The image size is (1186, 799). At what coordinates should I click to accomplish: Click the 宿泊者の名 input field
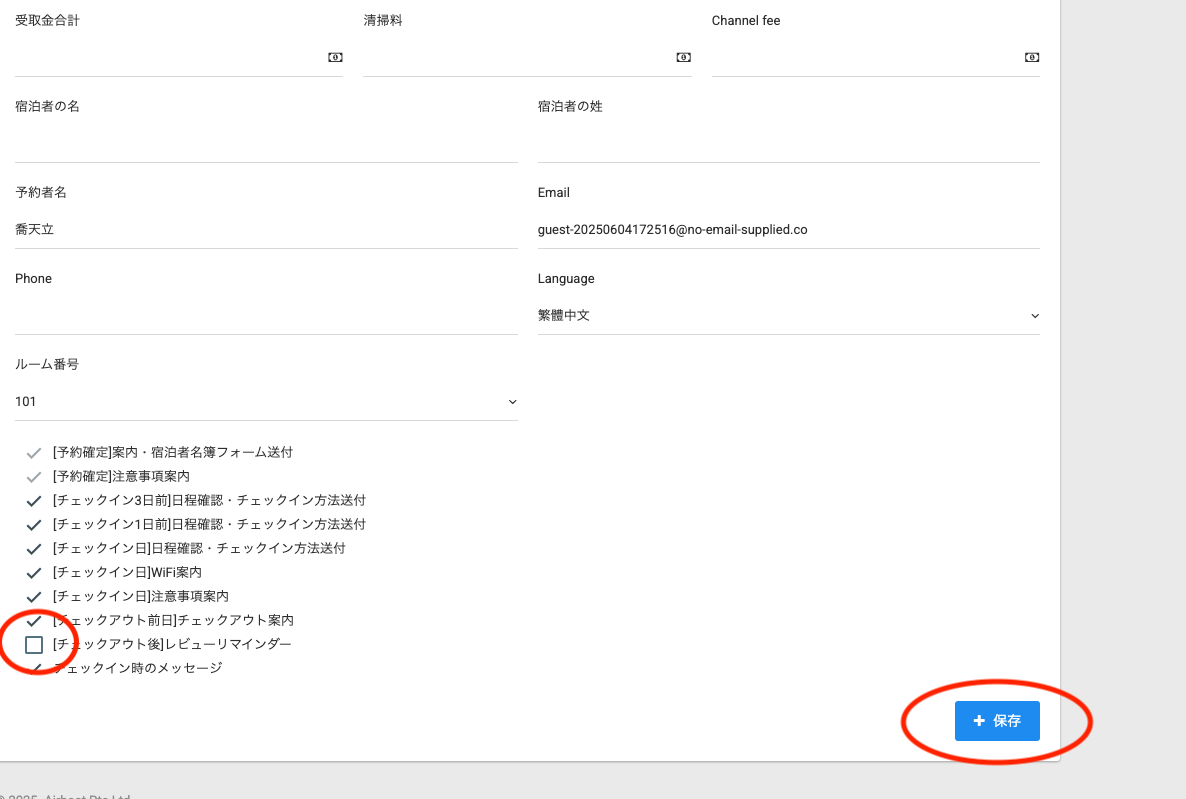tap(265, 144)
